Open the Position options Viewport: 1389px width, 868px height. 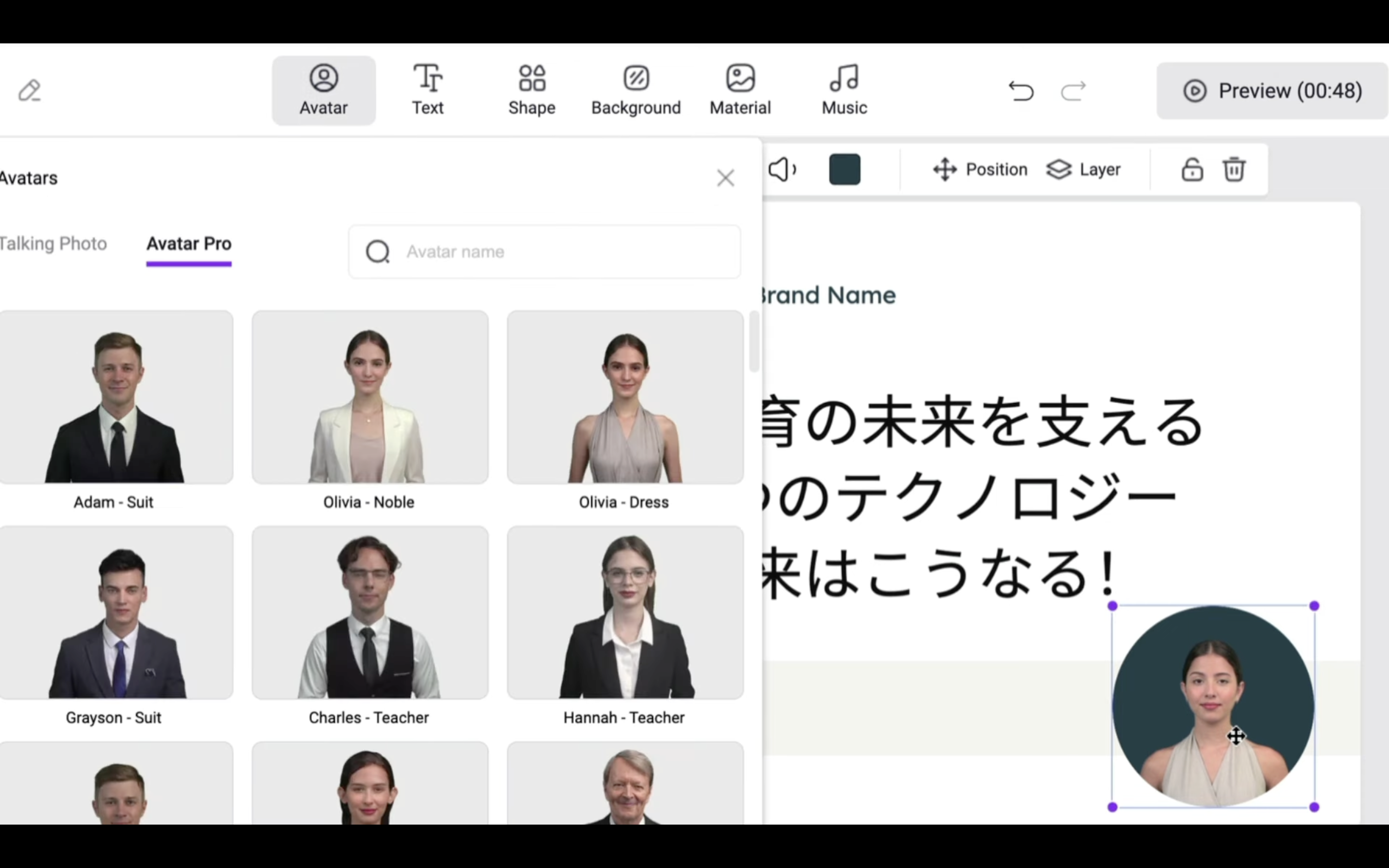coord(980,169)
